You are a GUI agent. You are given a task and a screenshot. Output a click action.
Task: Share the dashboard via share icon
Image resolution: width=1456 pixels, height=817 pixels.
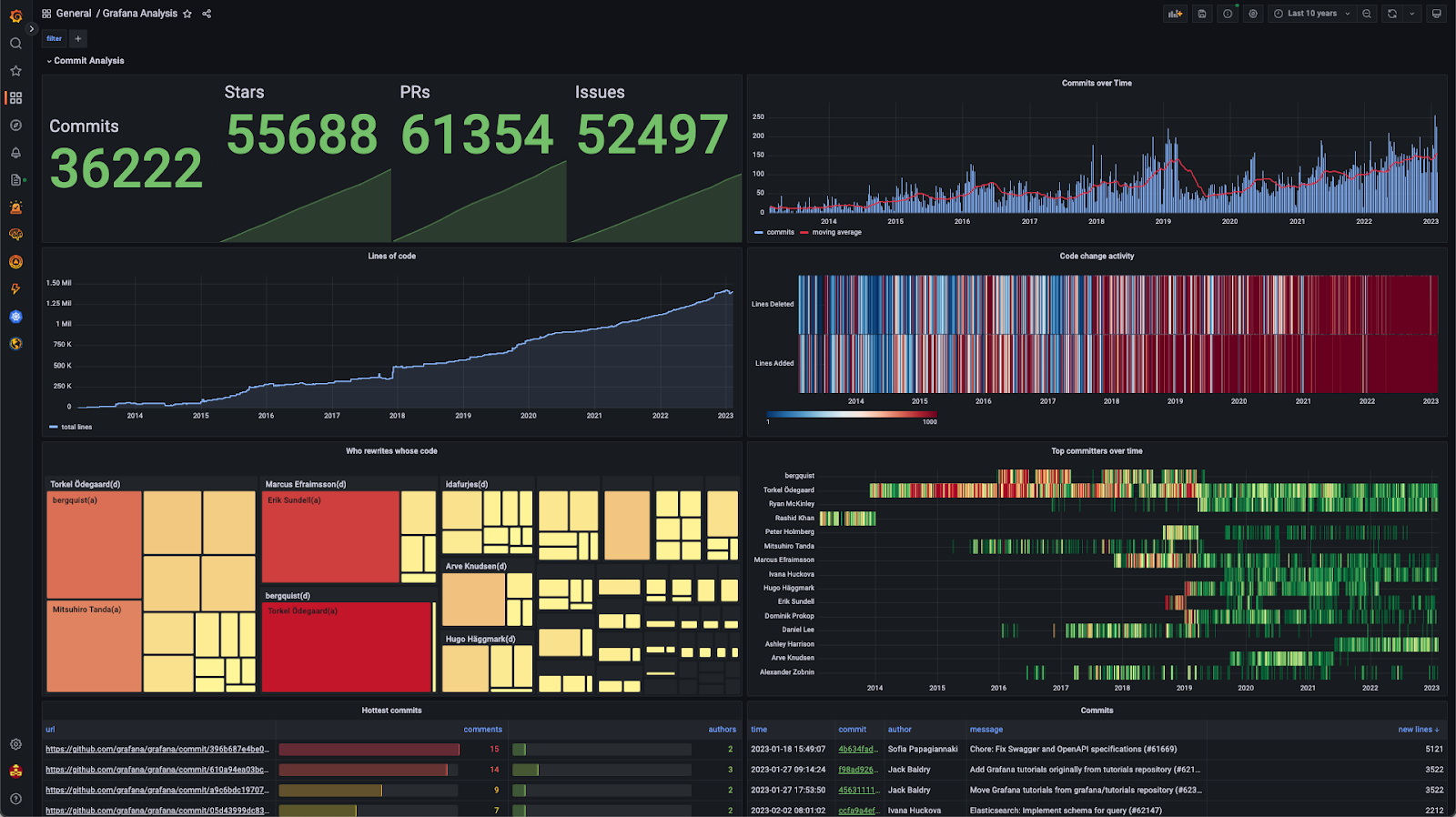(x=207, y=14)
